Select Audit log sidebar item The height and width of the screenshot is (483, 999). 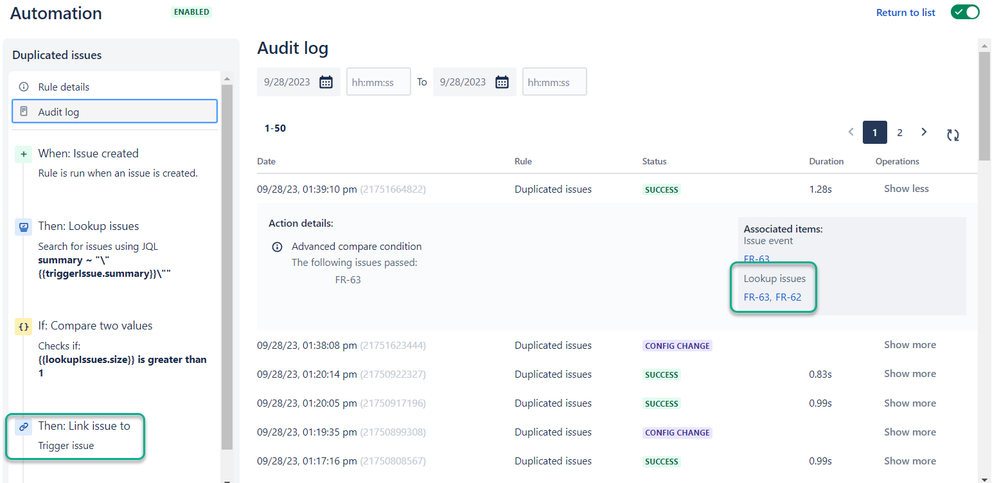pos(115,112)
